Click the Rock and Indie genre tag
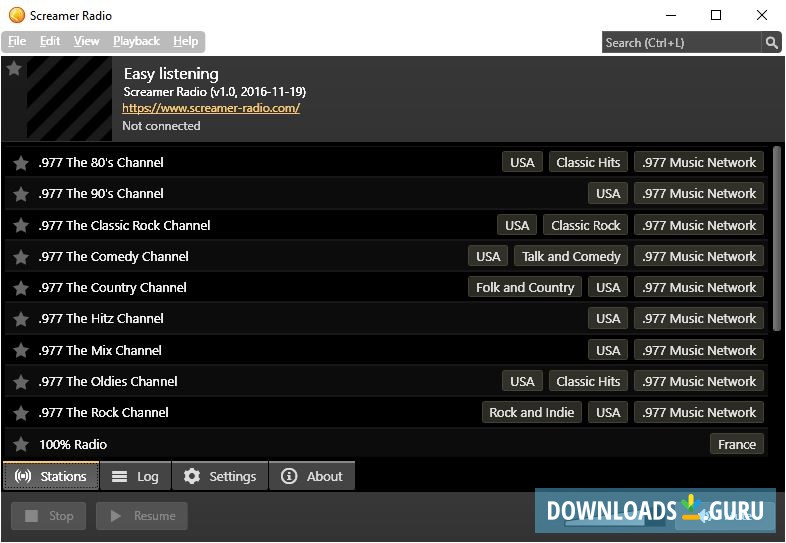 coord(532,412)
